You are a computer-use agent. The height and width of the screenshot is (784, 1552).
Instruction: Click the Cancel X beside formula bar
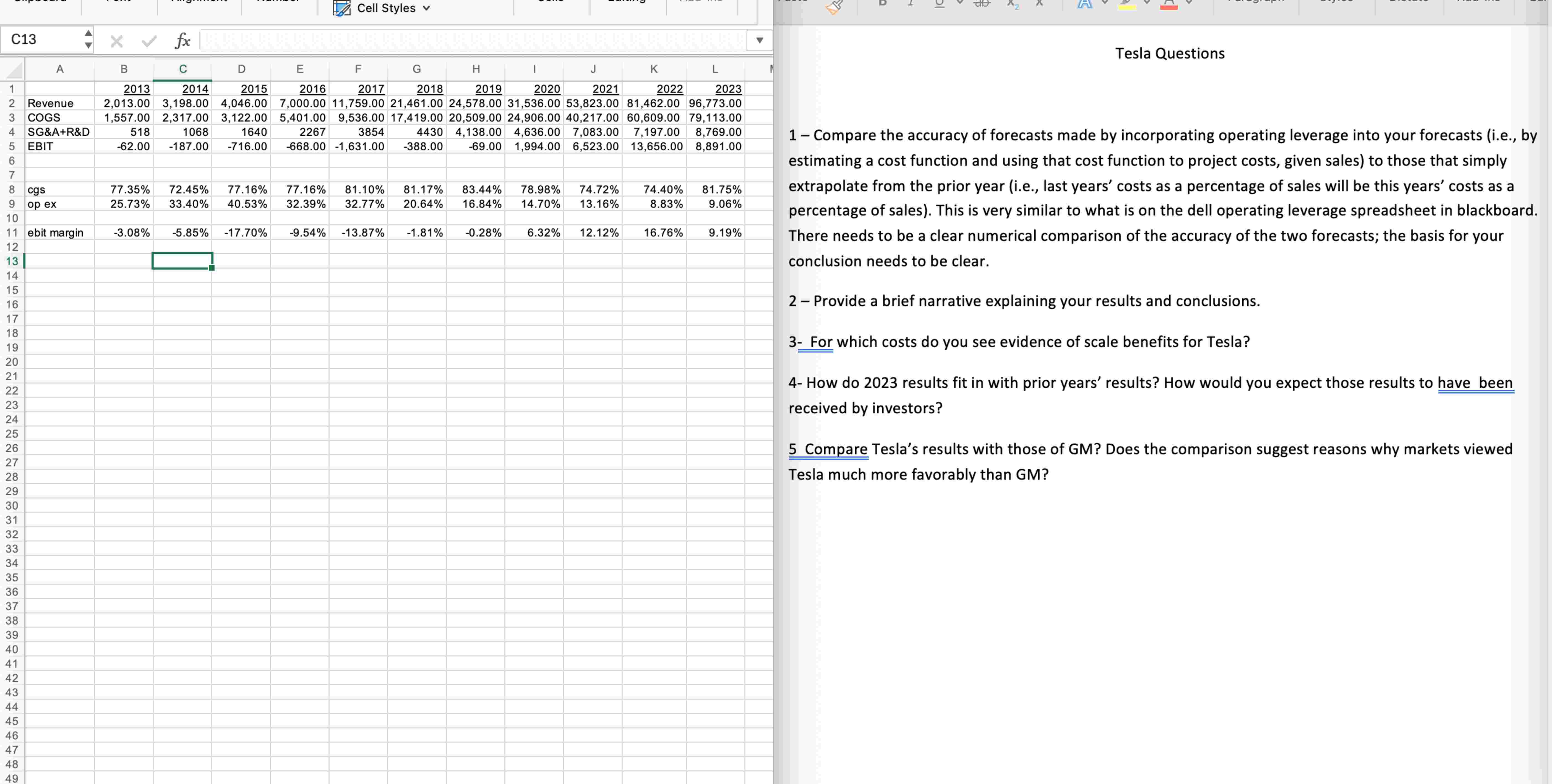pos(117,40)
